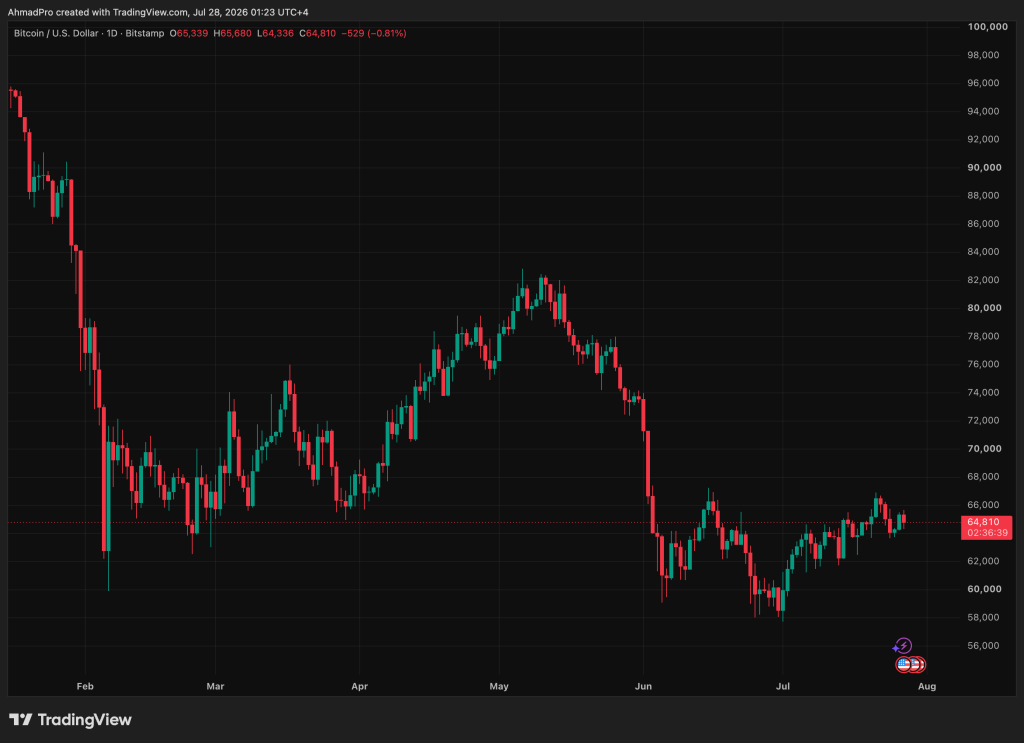Select the open value O65,339 in legend
The image size is (1024, 743).
click(189, 33)
